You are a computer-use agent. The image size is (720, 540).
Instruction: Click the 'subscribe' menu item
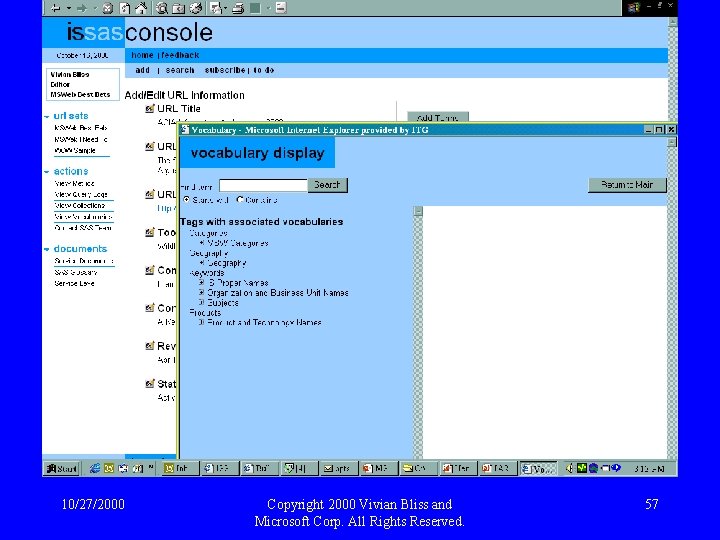(x=225, y=70)
